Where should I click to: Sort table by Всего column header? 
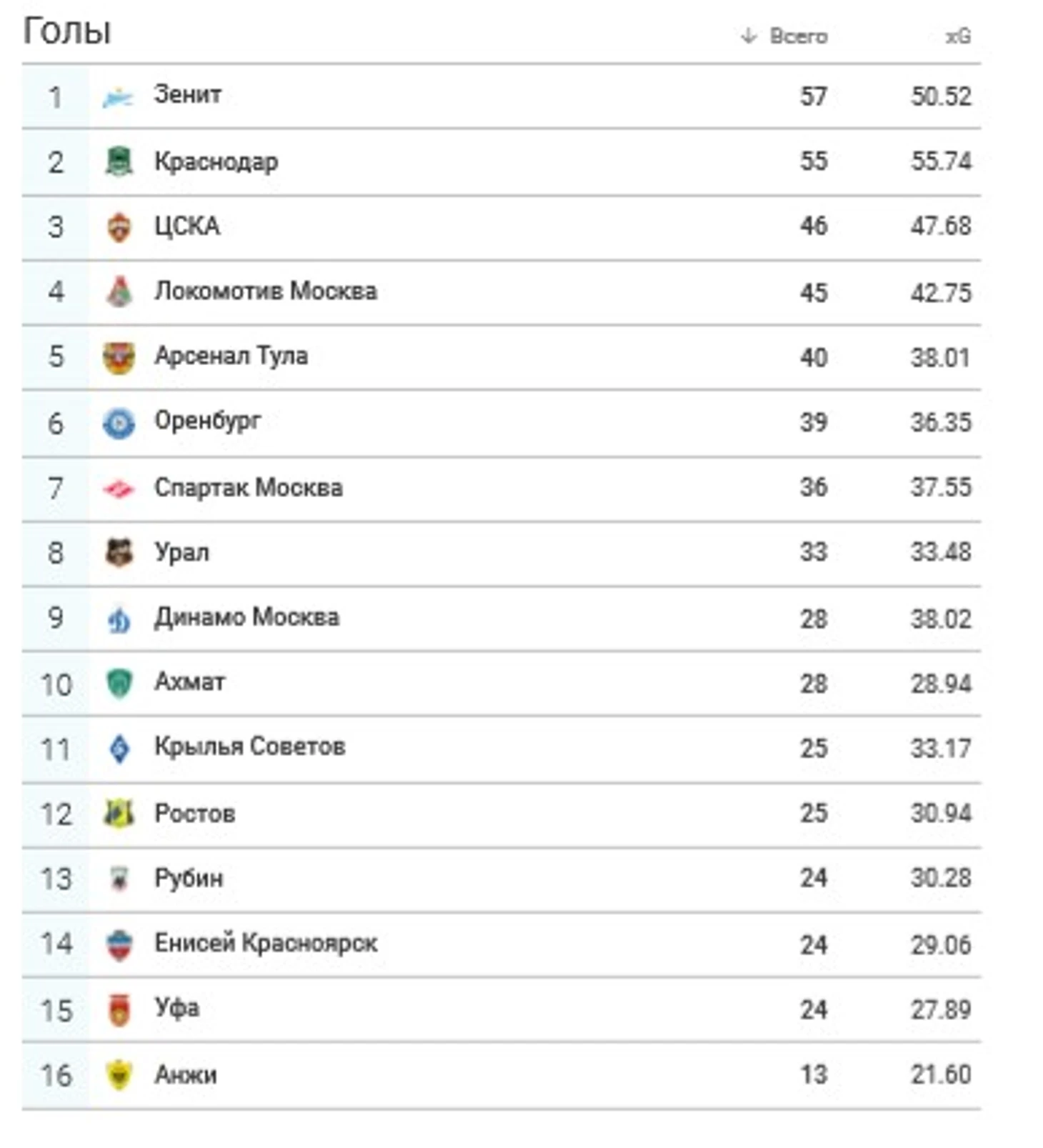[798, 36]
